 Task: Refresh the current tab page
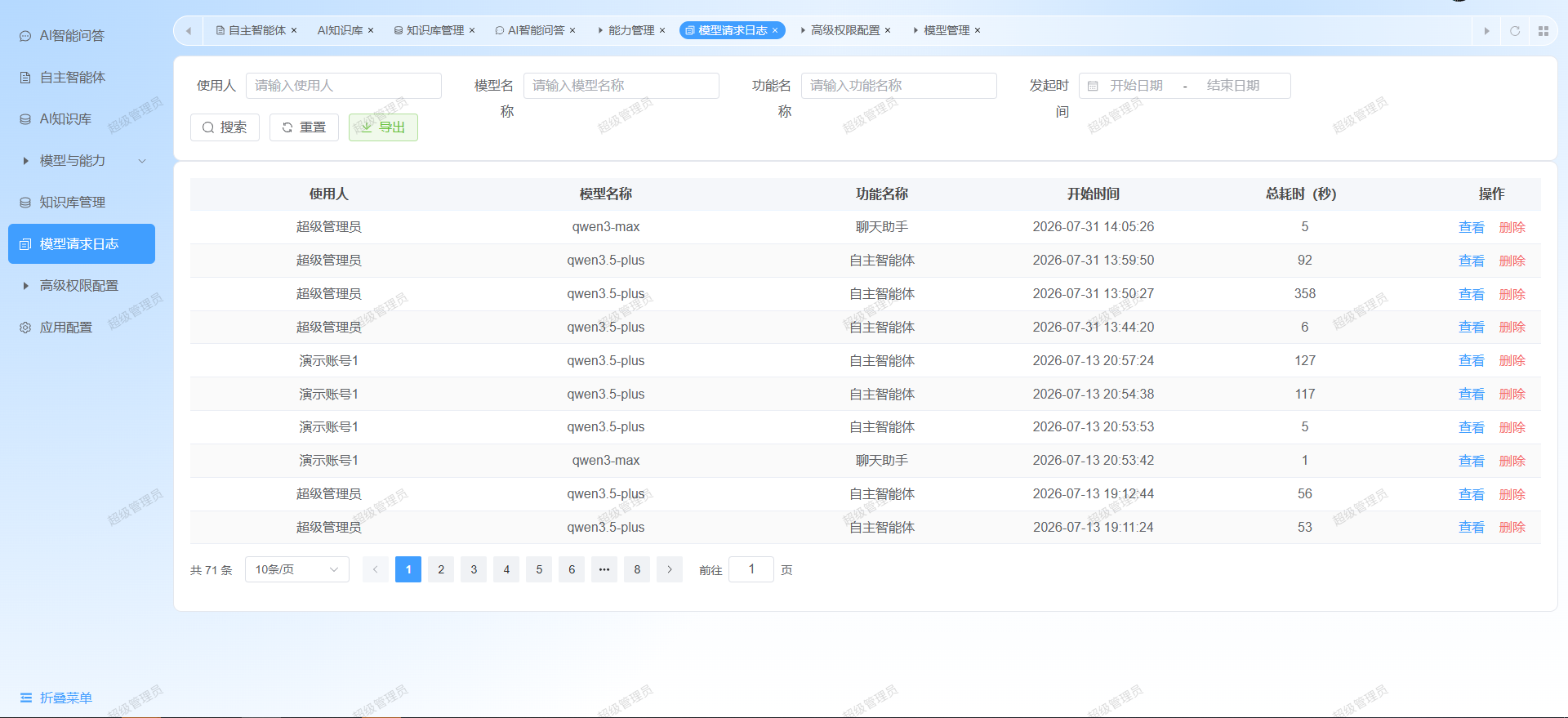click(x=1515, y=31)
